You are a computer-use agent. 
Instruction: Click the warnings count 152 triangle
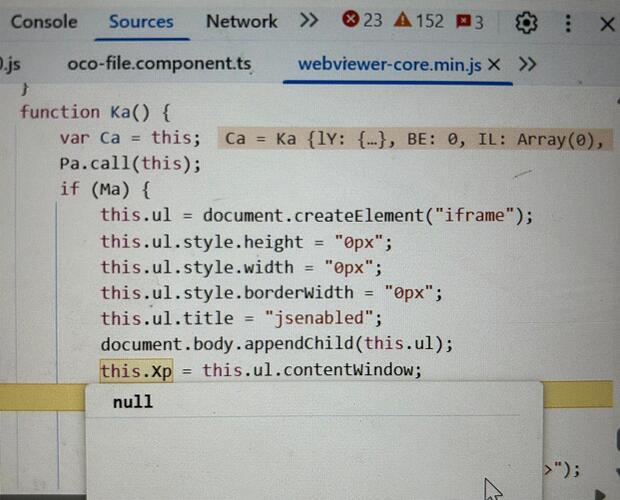pos(419,21)
